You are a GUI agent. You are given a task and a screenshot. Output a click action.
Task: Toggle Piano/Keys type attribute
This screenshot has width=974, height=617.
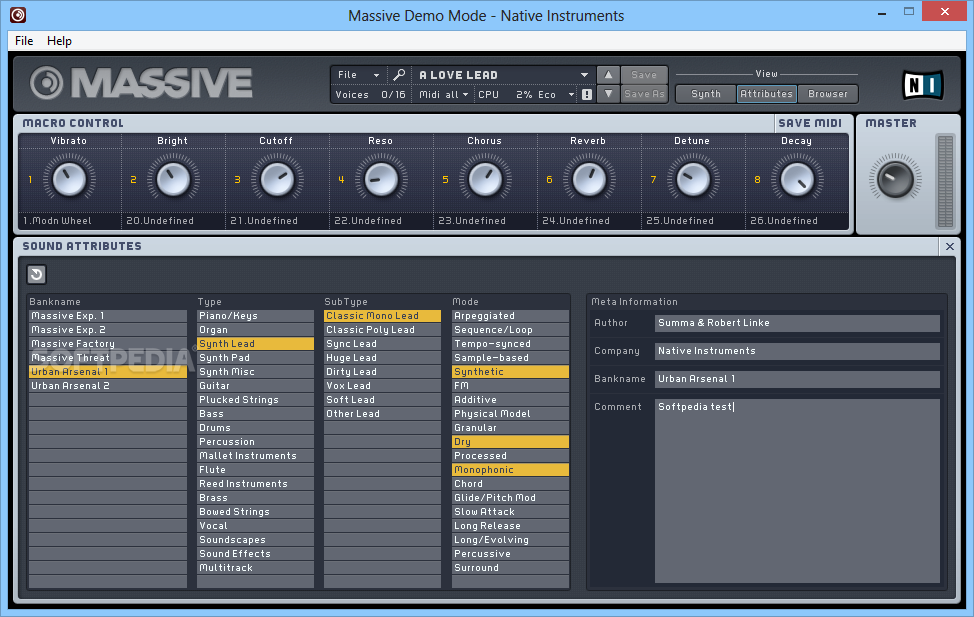point(255,316)
